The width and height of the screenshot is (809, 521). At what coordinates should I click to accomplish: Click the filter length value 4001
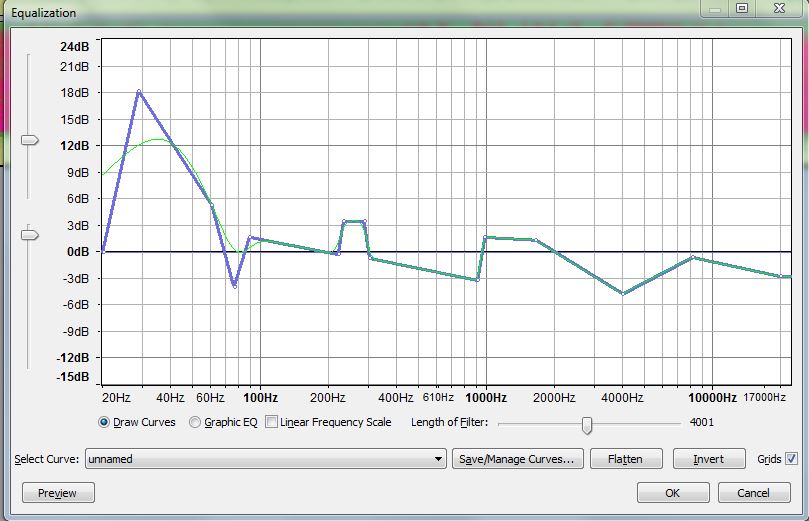(702, 422)
